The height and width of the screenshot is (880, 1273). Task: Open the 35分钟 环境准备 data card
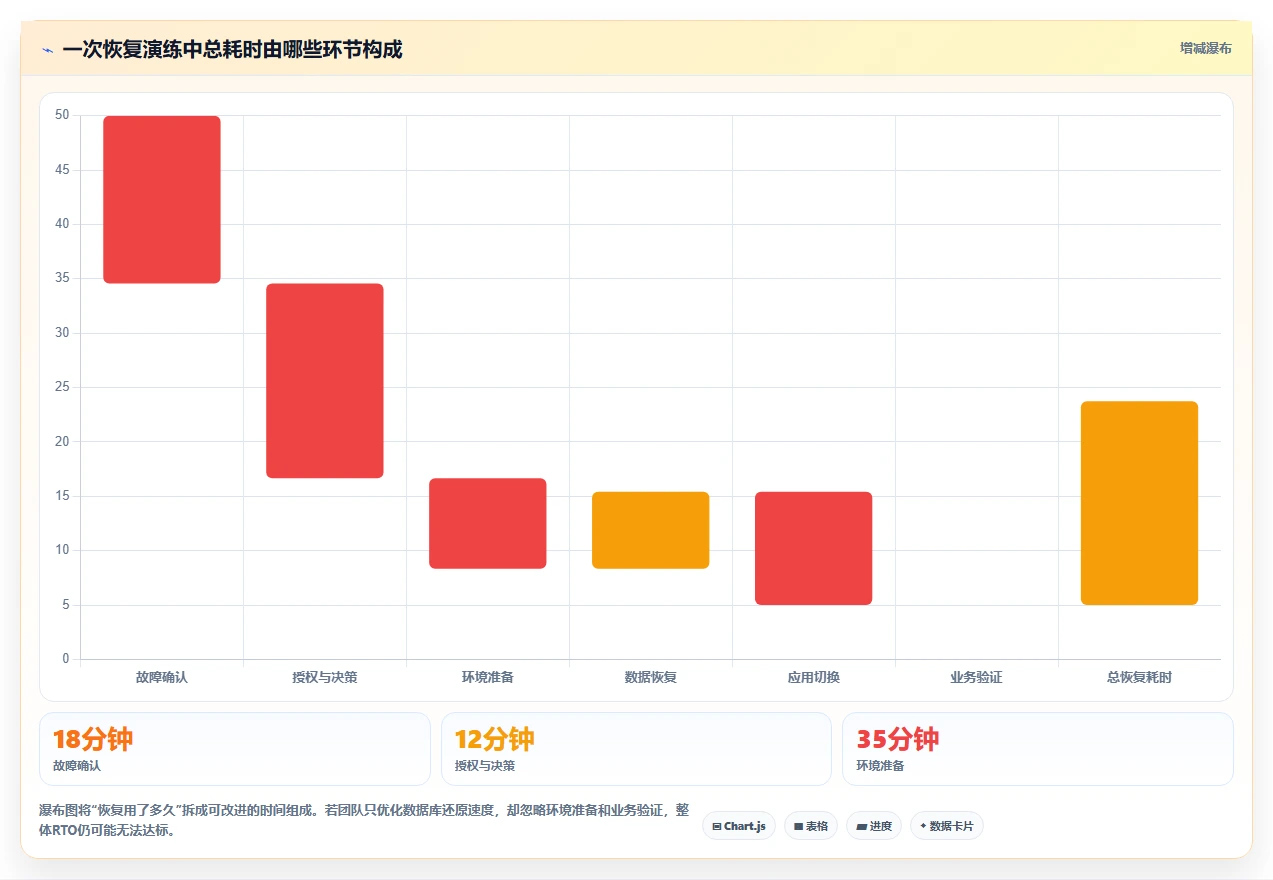[x=1038, y=749]
